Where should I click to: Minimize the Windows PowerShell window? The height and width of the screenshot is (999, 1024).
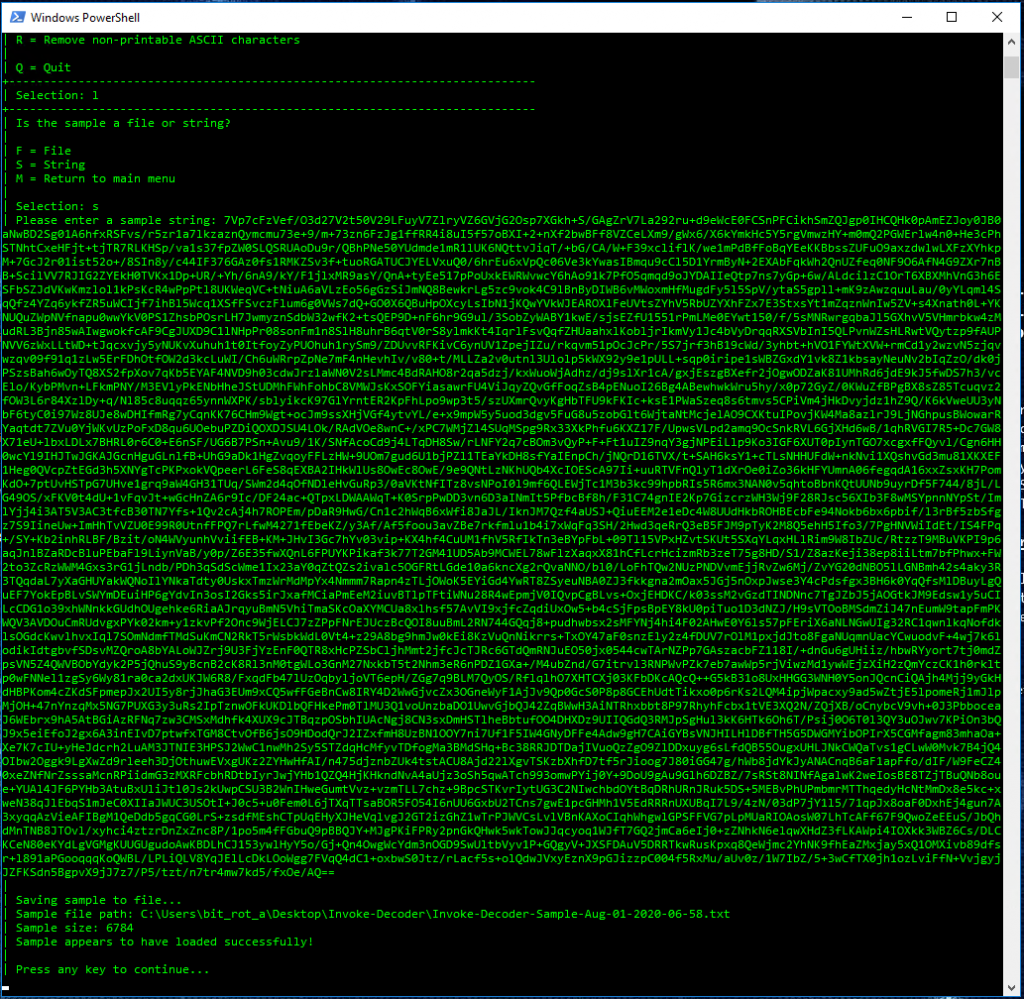coord(906,17)
